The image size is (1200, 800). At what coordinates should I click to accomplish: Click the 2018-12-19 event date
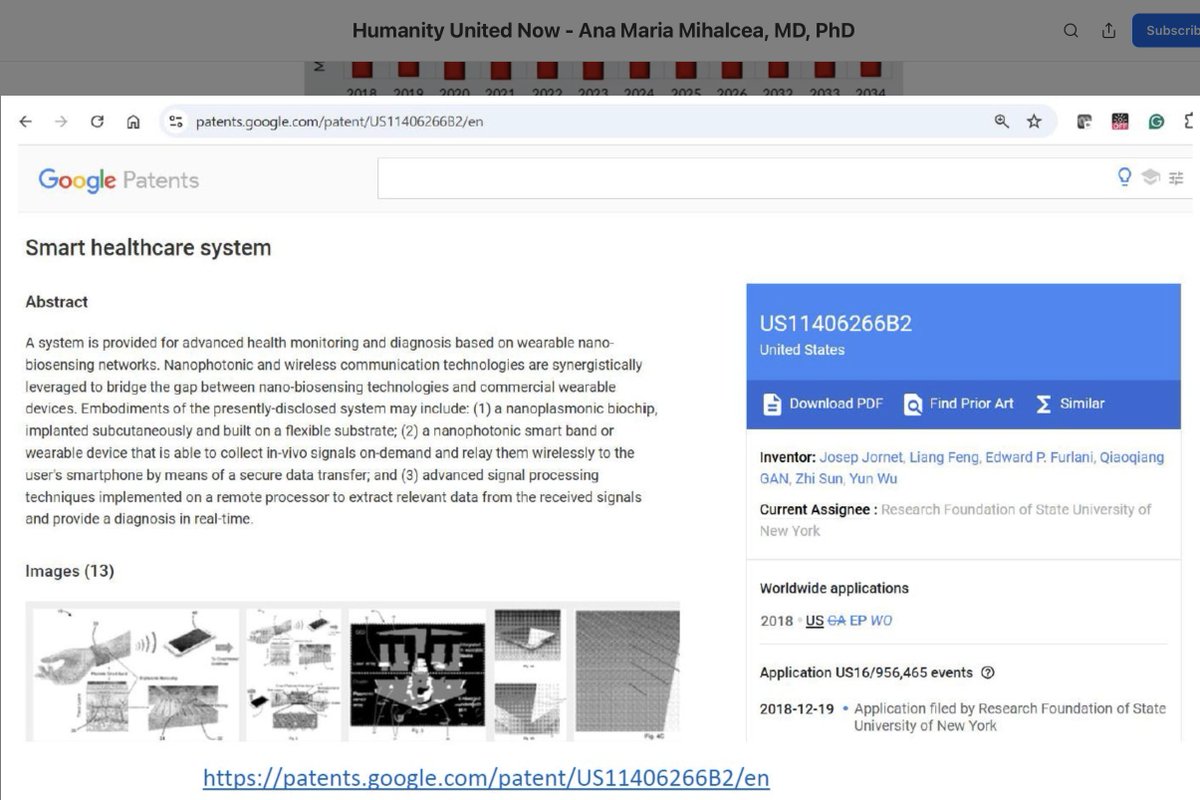pyautogui.click(x=796, y=709)
